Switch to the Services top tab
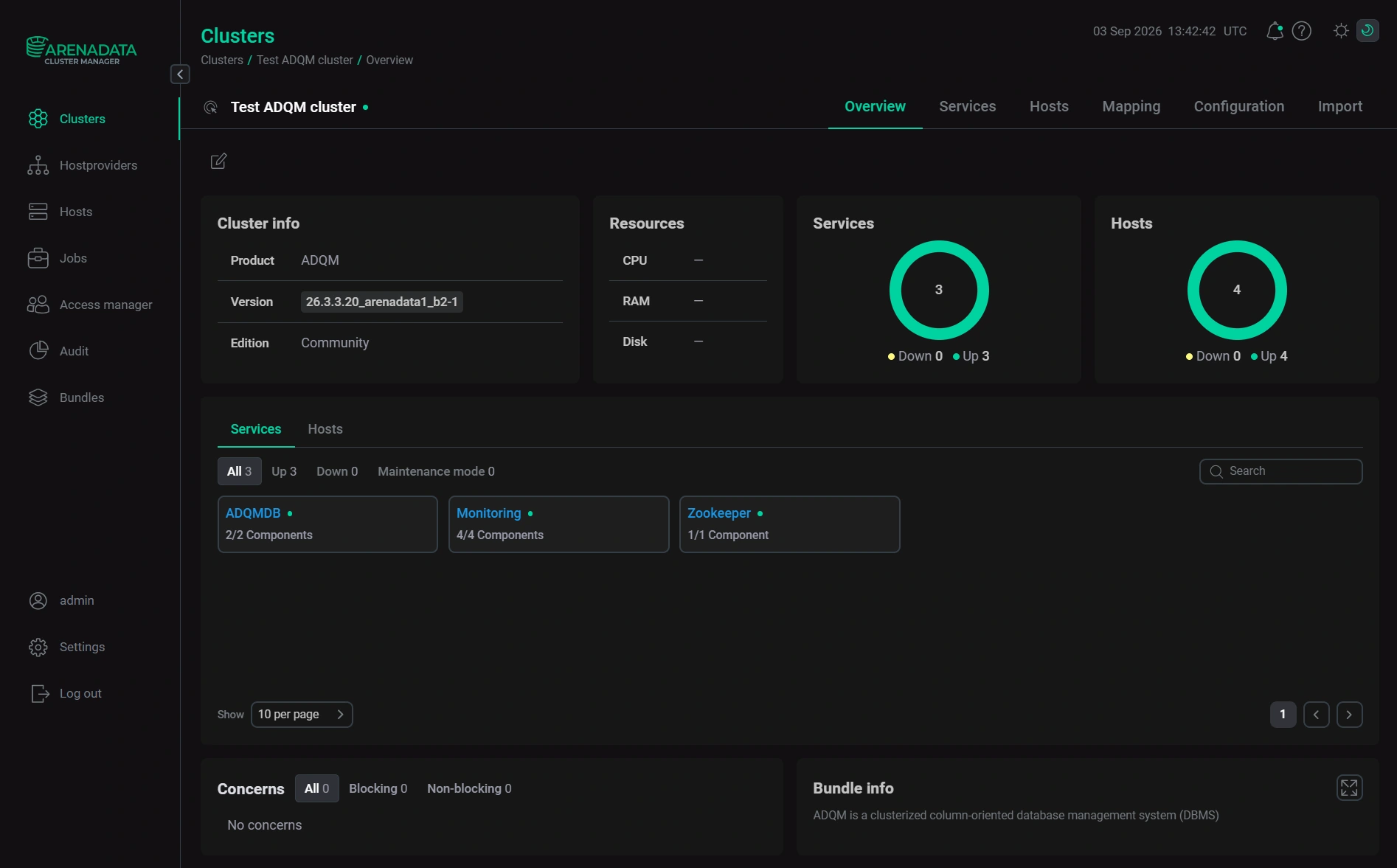 point(967,106)
